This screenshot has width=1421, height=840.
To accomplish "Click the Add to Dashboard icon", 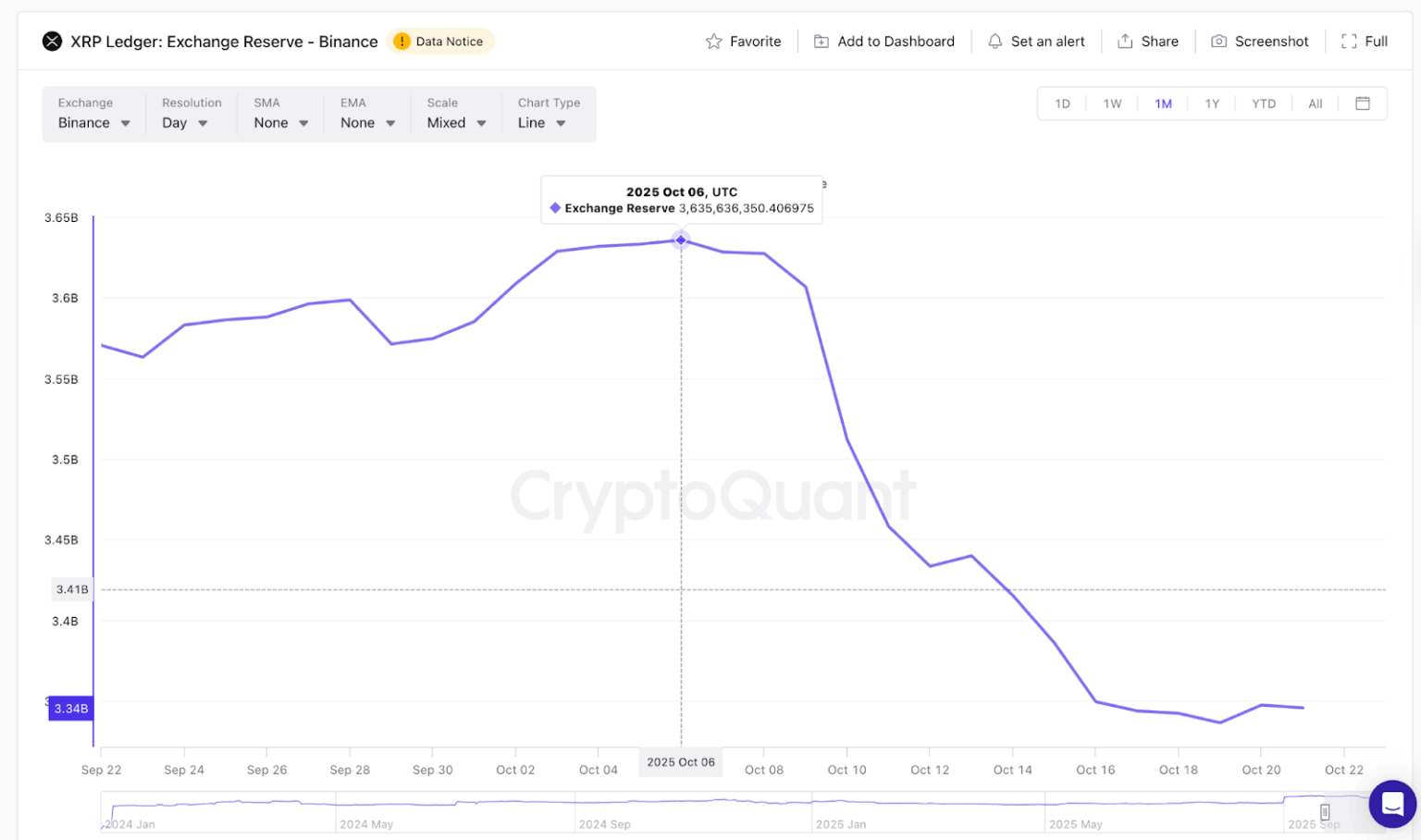I will click(821, 42).
